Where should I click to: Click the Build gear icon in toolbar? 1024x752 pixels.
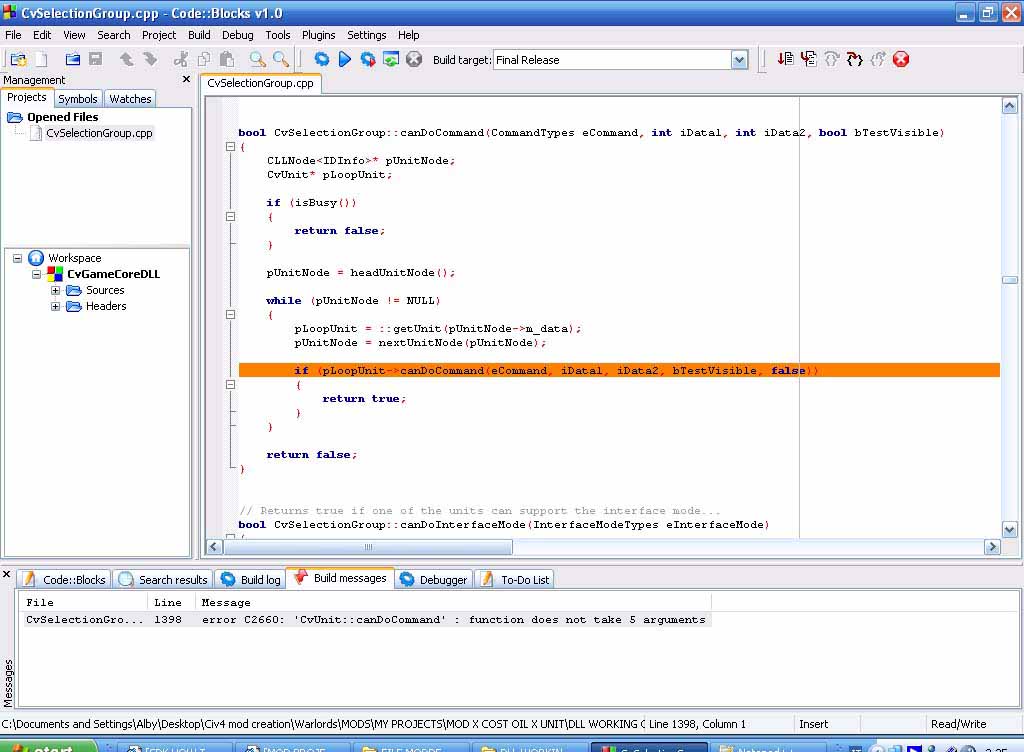321,60
